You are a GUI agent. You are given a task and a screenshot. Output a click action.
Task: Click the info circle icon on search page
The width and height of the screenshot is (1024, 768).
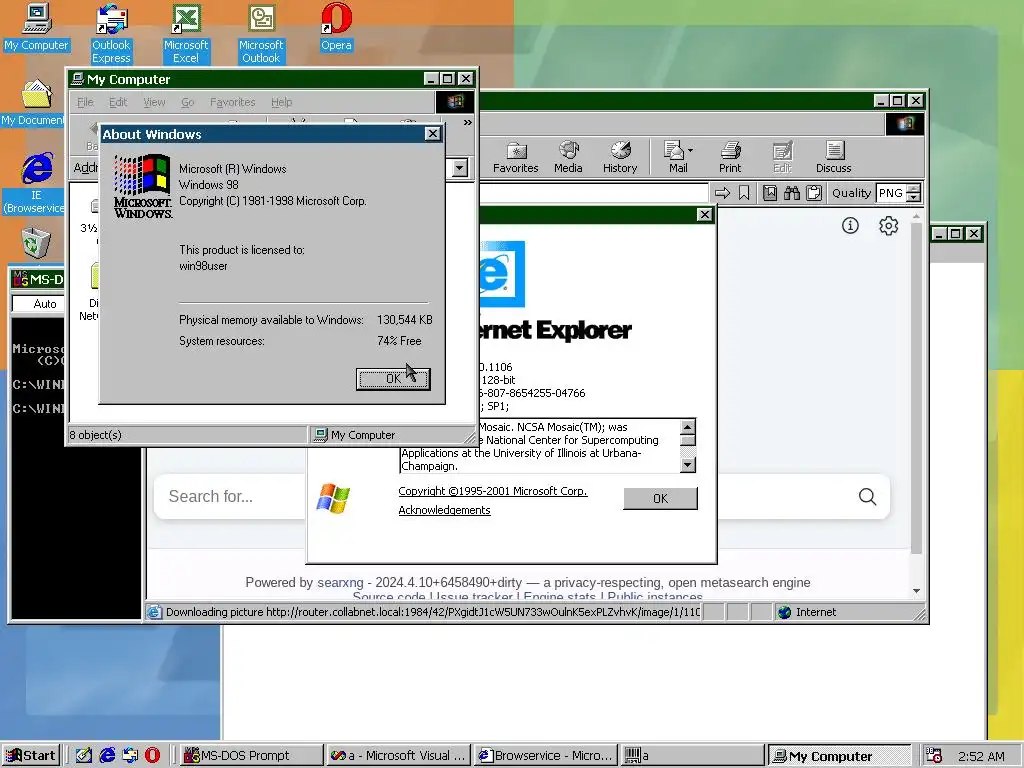[850, 226]
